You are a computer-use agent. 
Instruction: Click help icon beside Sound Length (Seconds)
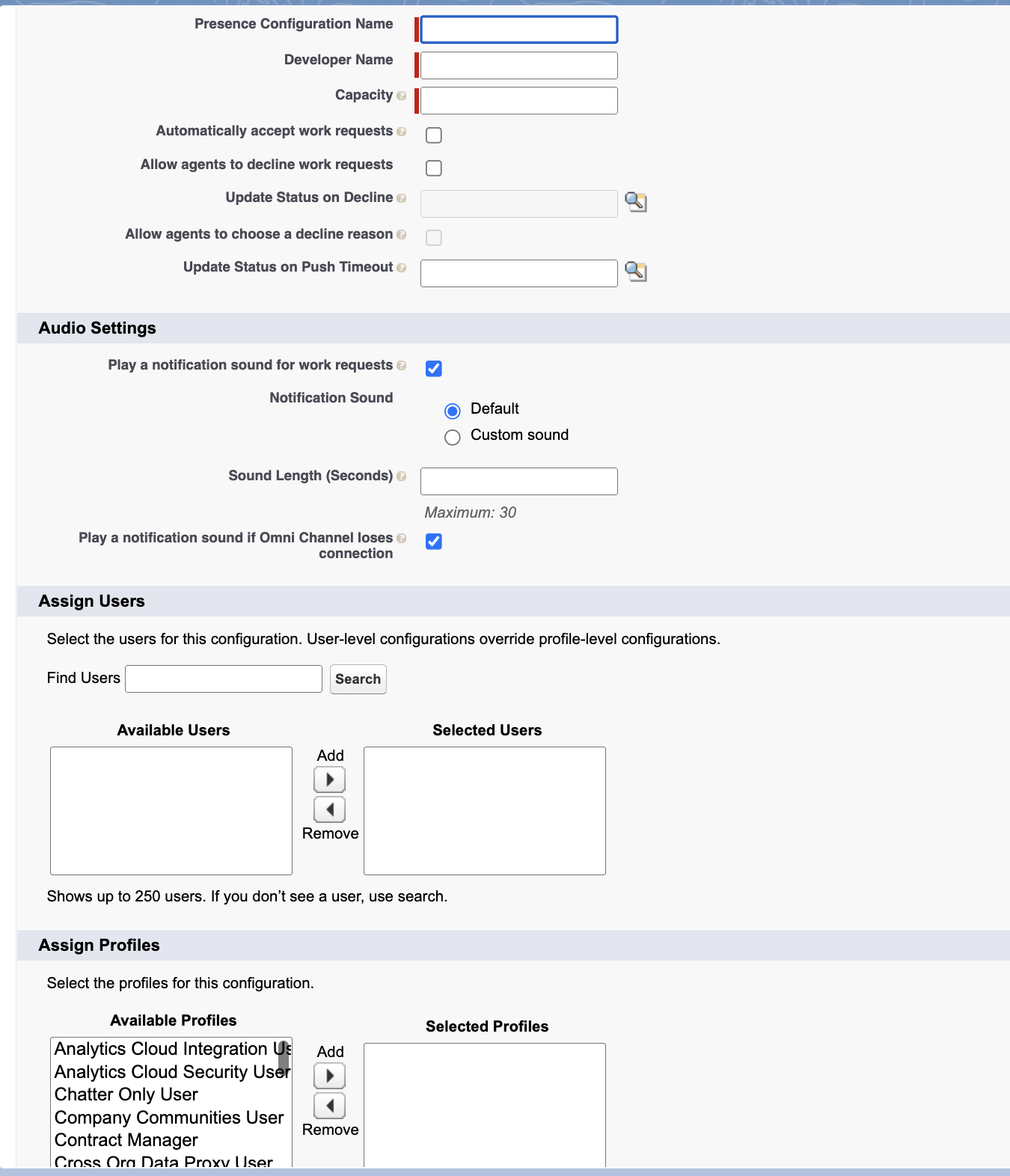(402, 477)
